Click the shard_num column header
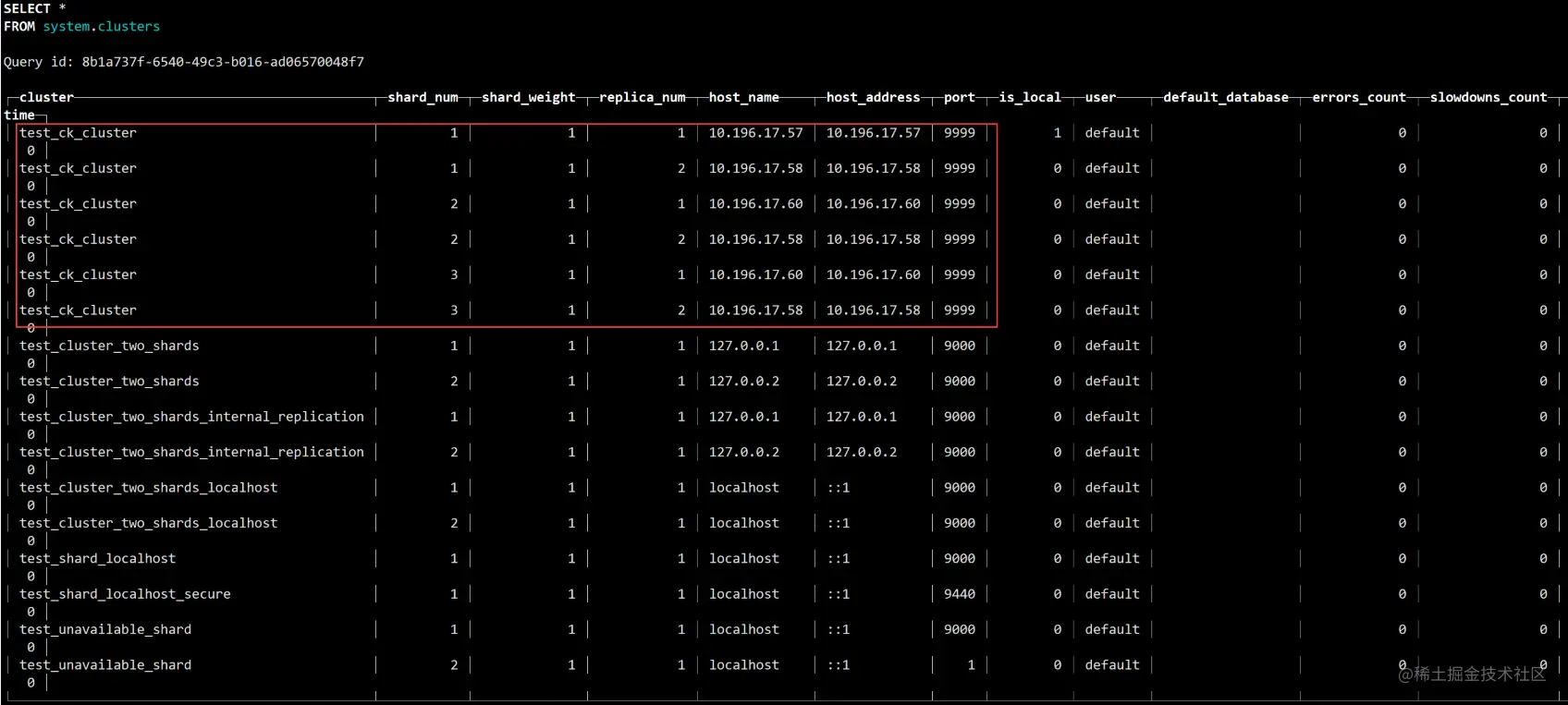Viewport: 1568px width, 705px height. click(423, 97)
